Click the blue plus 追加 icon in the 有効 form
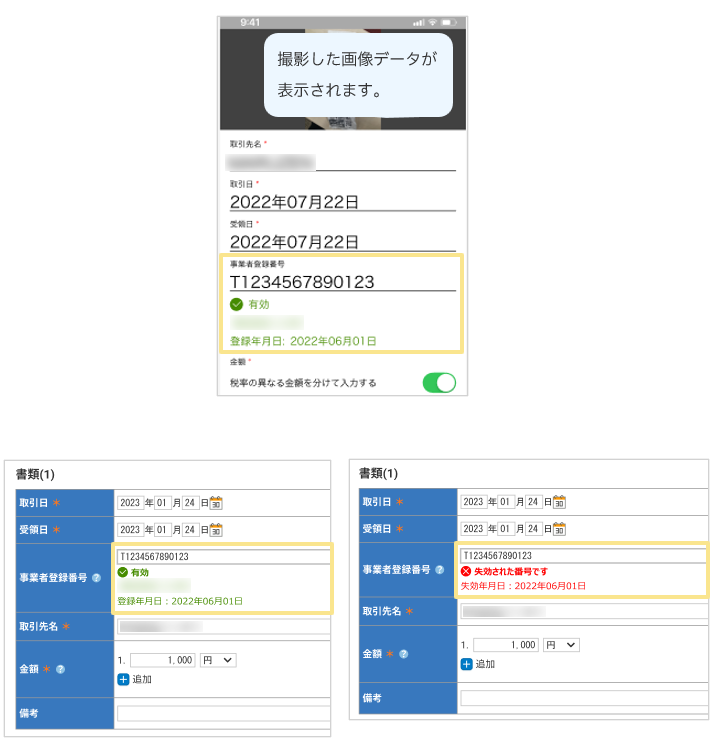The height and width of the screenshot is (741, 719). 123,679
